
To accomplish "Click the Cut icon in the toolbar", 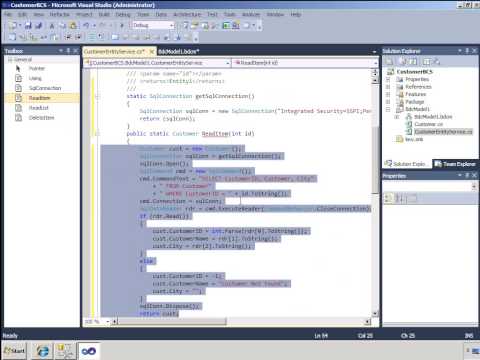I will 52,26.
